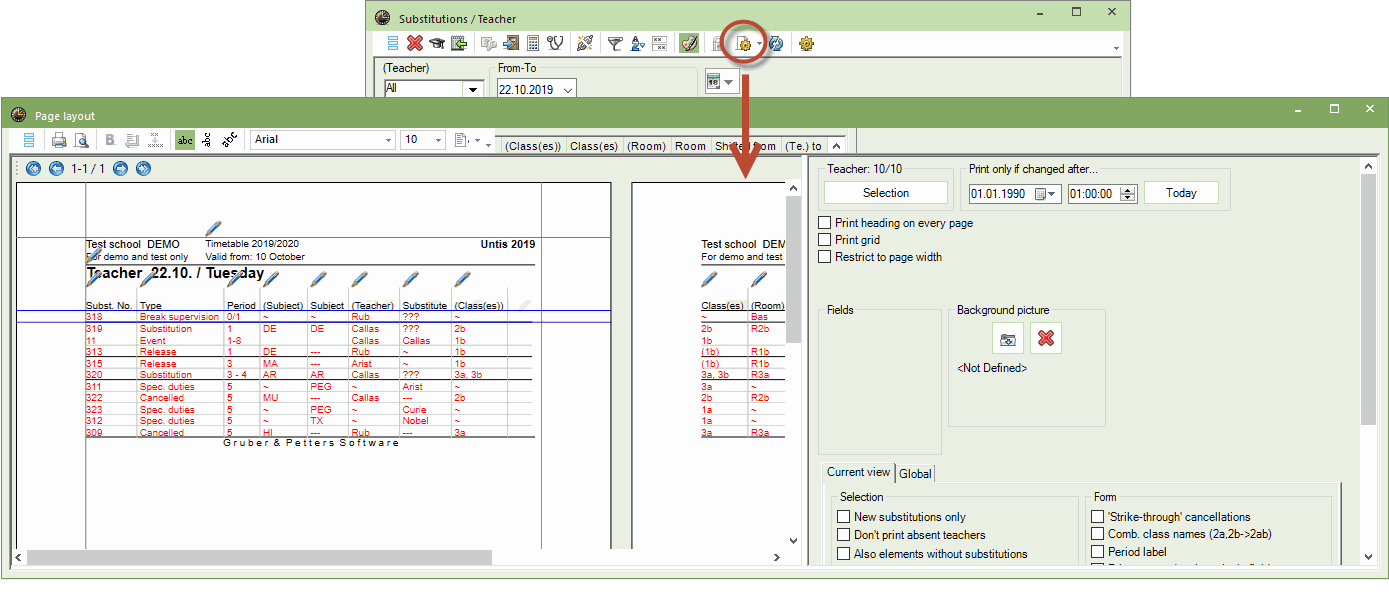
Task: Click the printer icon in Page layout toolbar
Action: [59, 140]
